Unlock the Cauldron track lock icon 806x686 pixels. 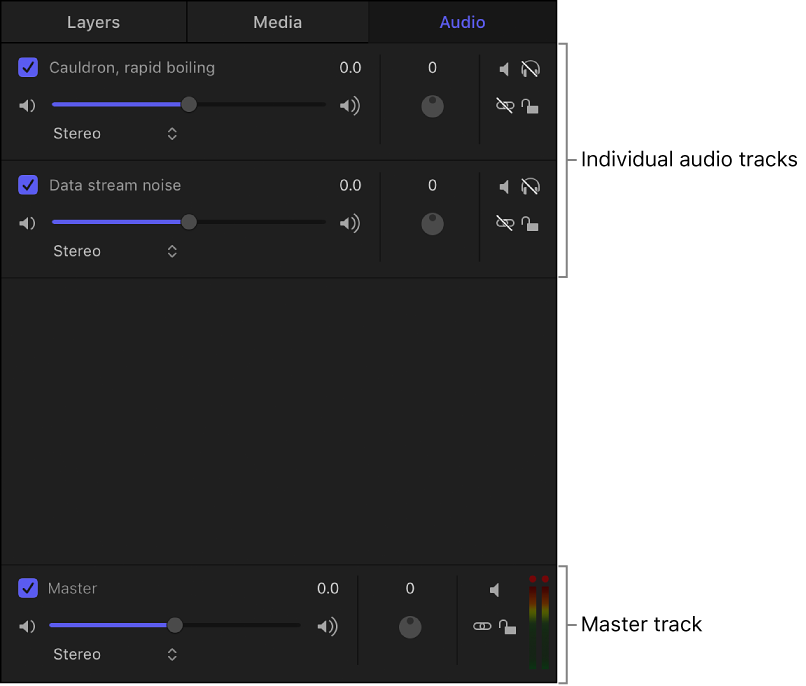(x=531, y=105)
